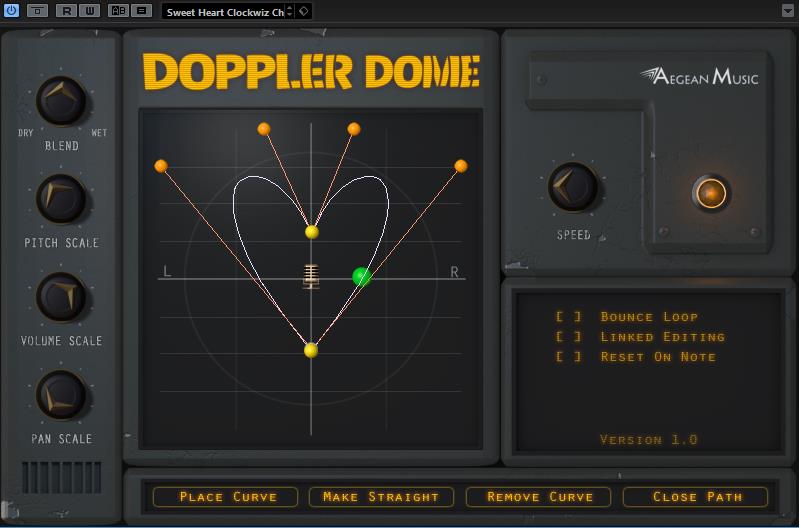Click the bypass effect button beside power
The width and height of the screenshot is (799, 528).
pos(37,11)
